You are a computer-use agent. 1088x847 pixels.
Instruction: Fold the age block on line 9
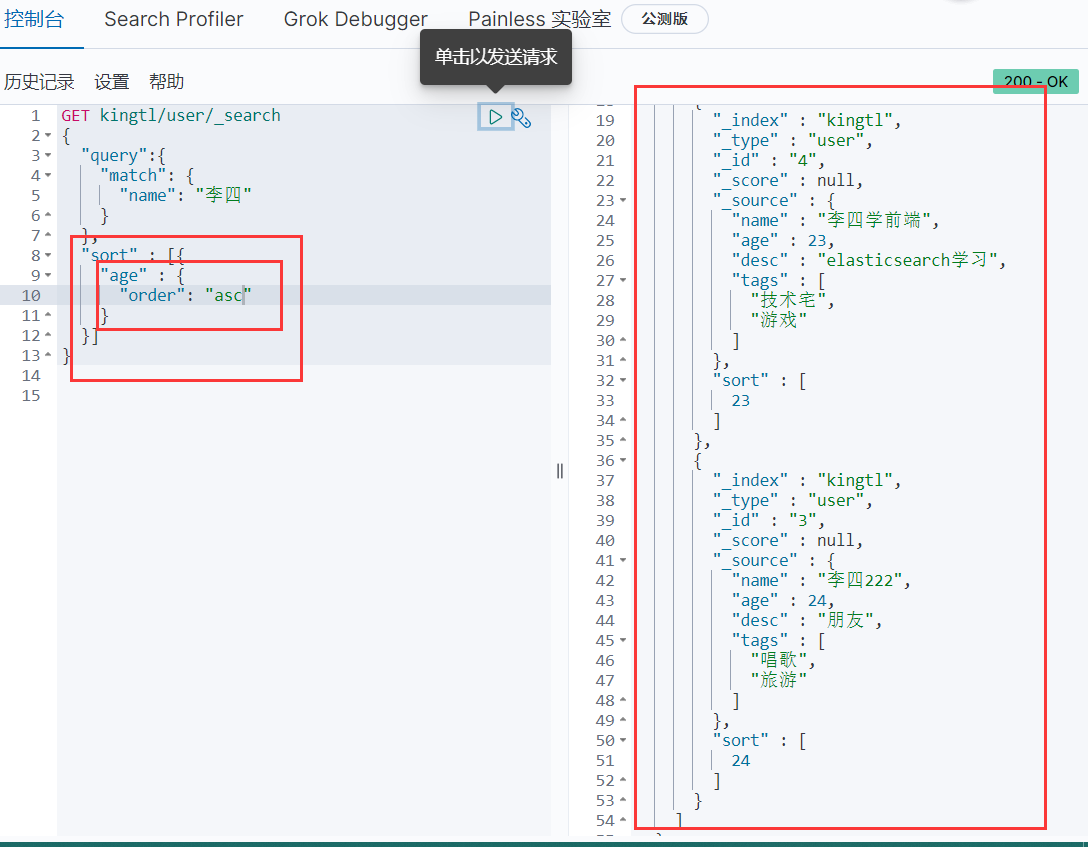tap(48, 276)
